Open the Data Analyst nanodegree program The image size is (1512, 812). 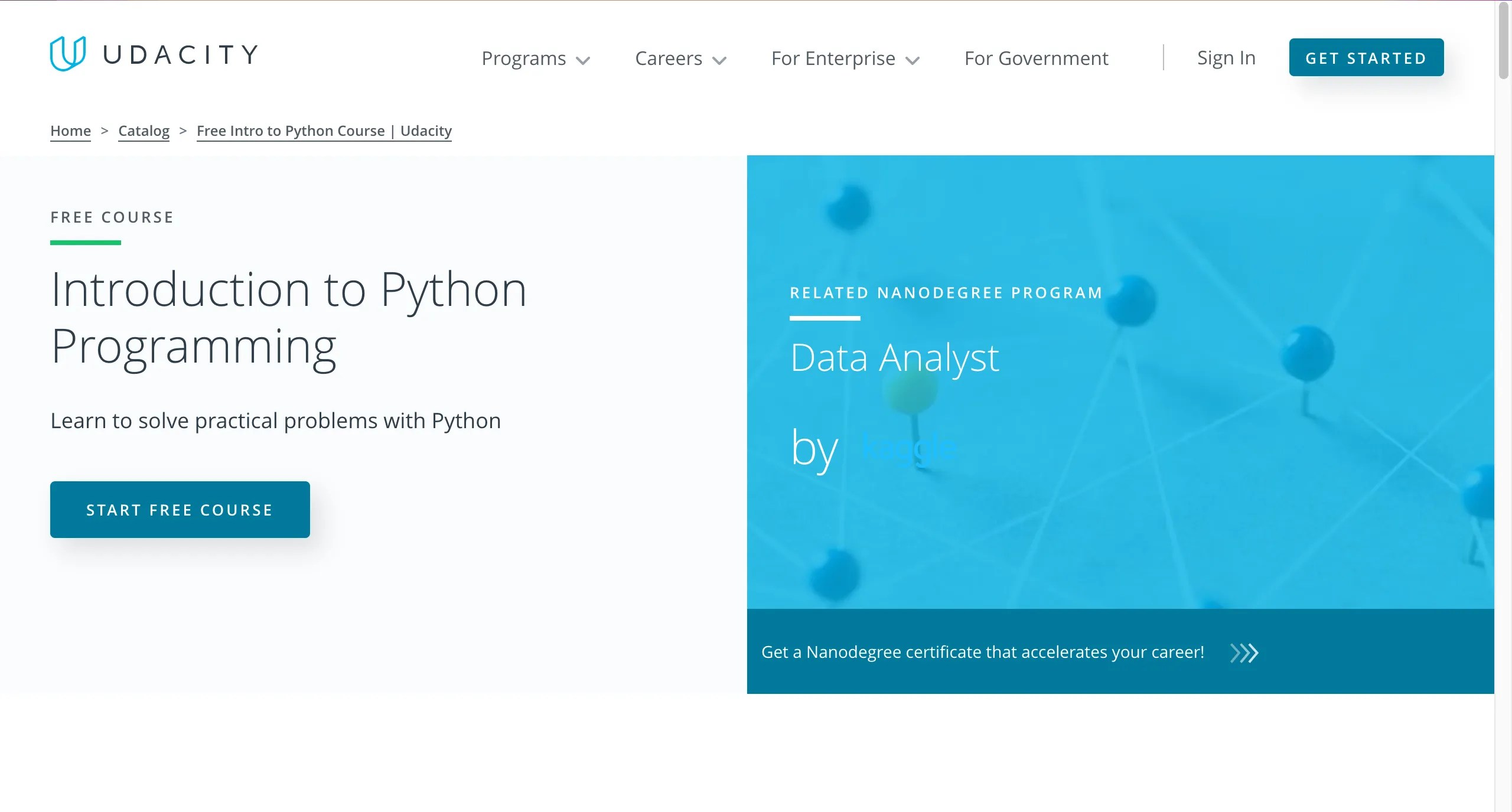[895, 356]
